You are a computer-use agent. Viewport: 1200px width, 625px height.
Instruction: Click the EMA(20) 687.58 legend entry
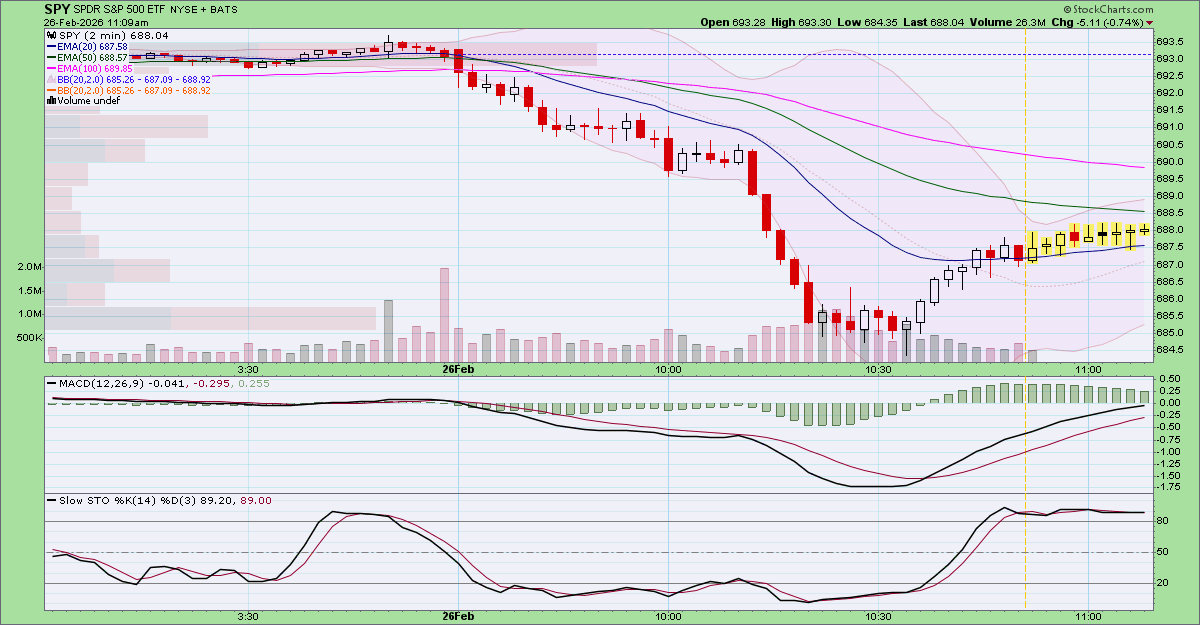pyautogui.click(x=94, y=46)
